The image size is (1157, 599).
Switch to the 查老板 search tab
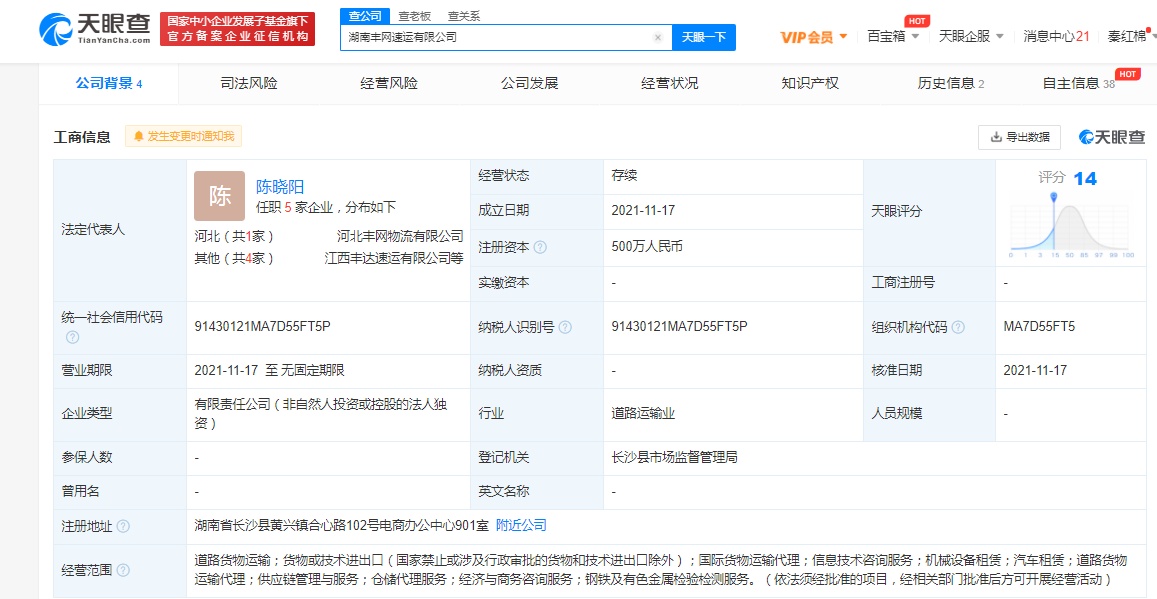pos(414,16)
